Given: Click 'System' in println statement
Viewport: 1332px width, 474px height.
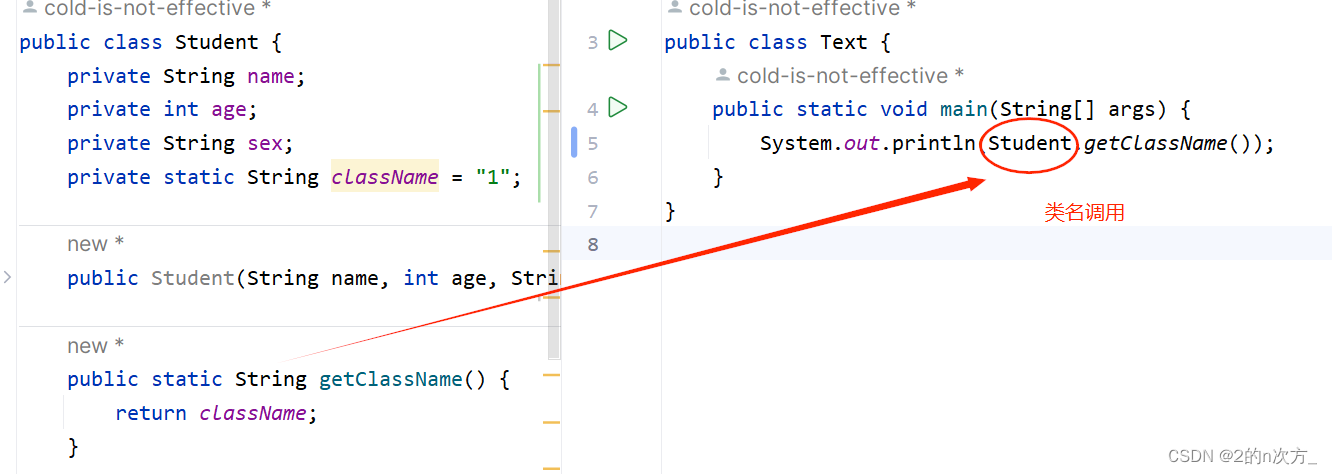Looking at the screenshot, I should coord(796,143).
